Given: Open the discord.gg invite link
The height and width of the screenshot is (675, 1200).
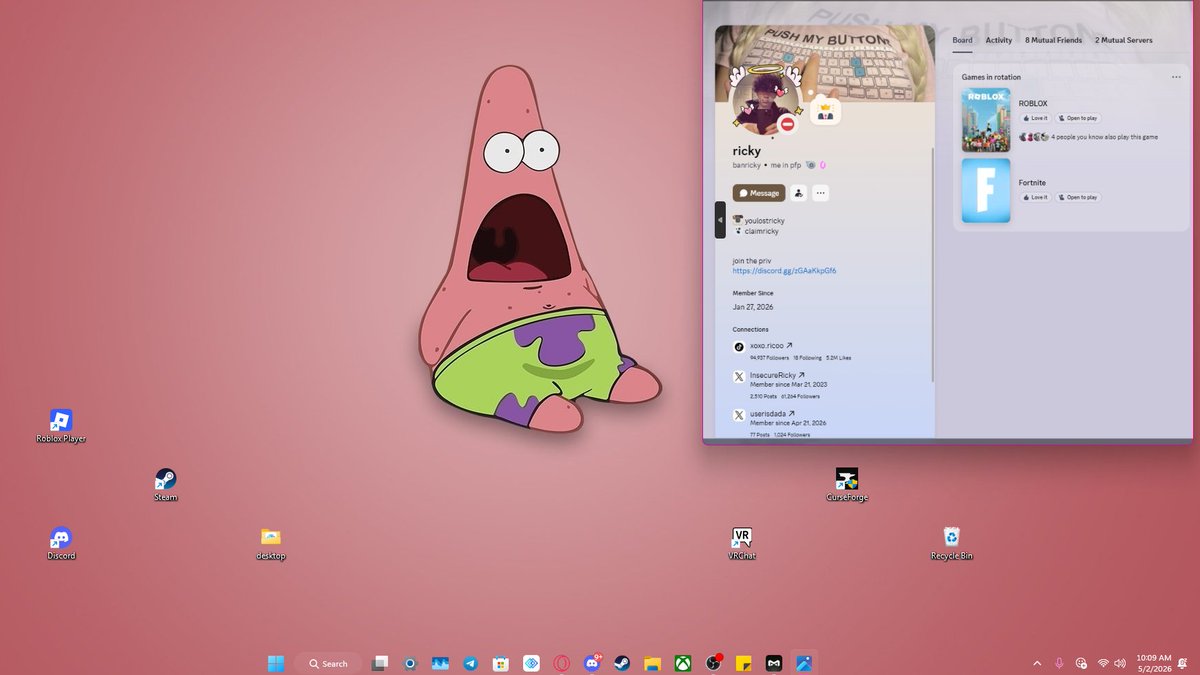Looking at the screenshot, I should click(x=784, y=270).
